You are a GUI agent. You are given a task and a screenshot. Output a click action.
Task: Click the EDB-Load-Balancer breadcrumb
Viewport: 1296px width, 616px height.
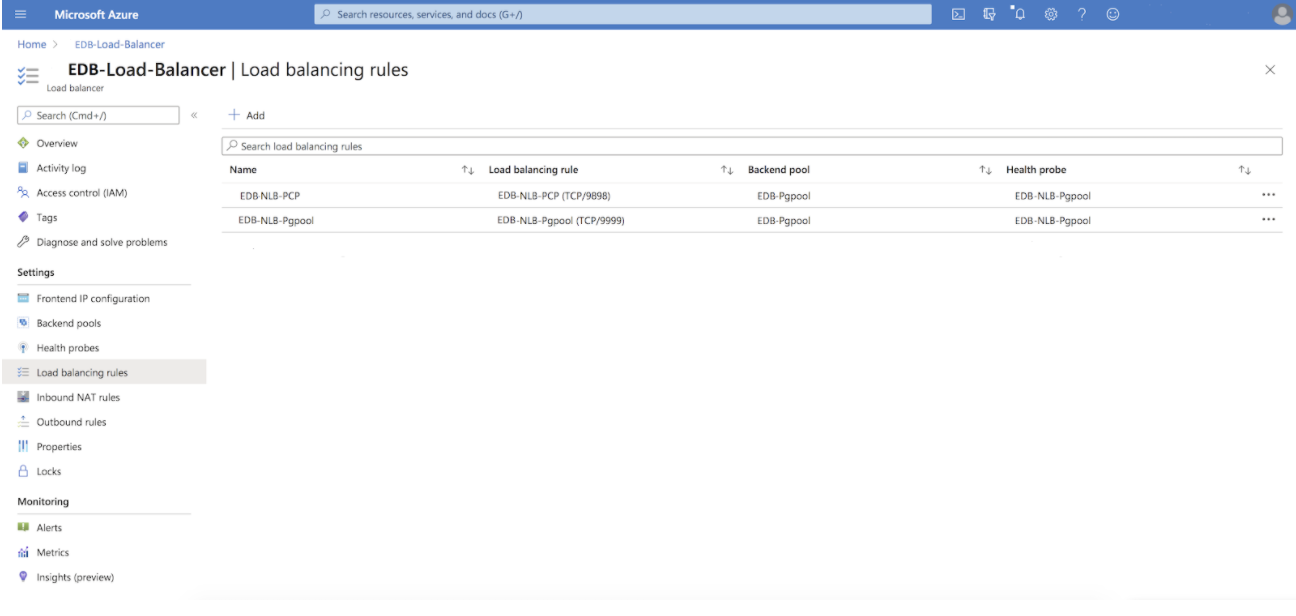tap(120, 44)
